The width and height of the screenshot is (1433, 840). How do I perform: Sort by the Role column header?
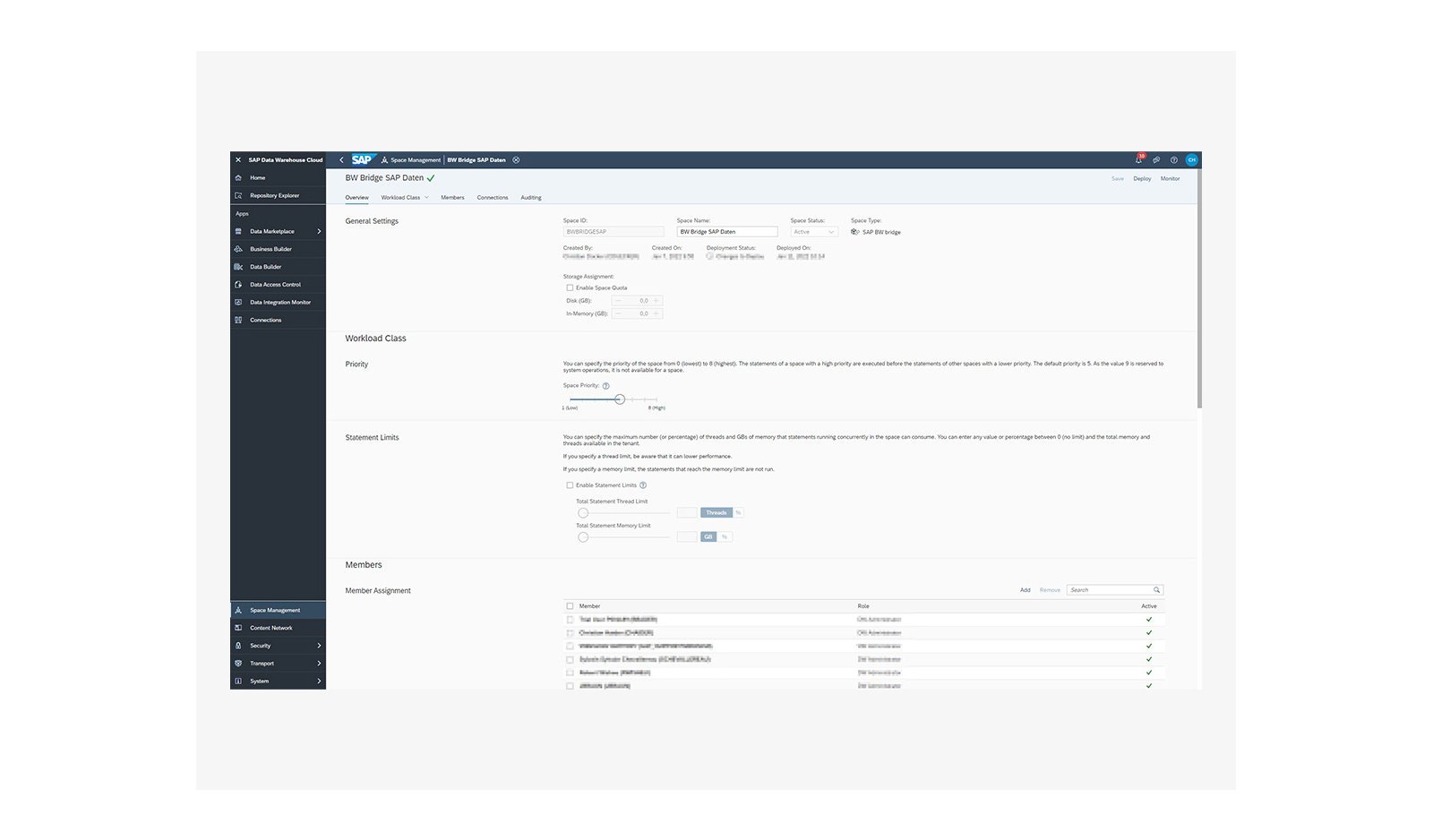click(863, 606)
